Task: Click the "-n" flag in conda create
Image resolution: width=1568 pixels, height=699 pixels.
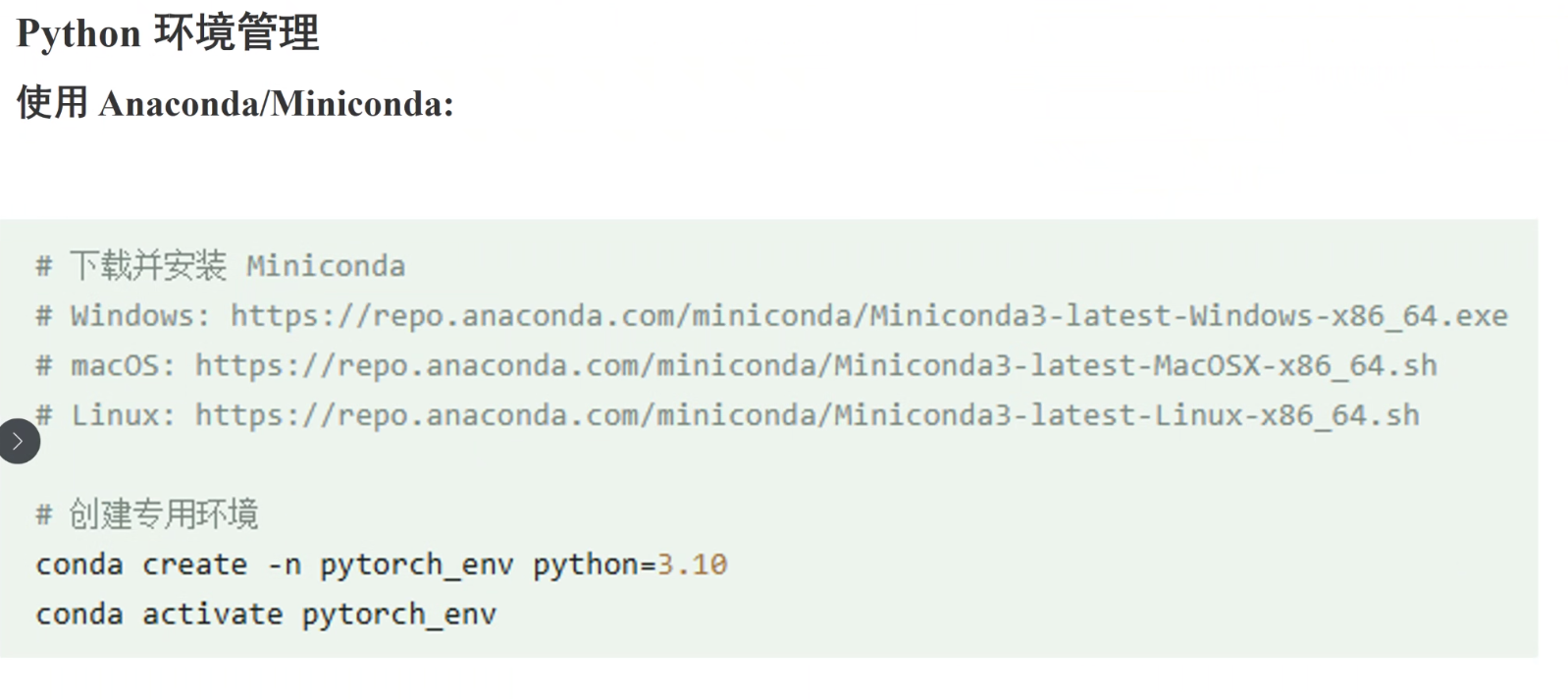Action: pyautogui.click(x=284, y=565)
